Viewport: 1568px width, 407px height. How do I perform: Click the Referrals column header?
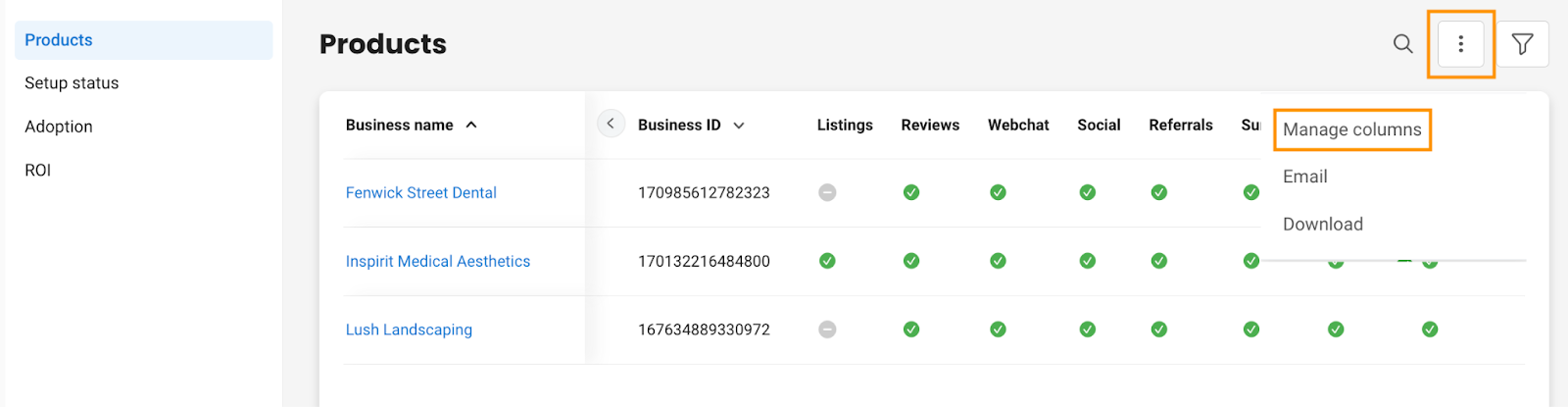pyautogui.click(x=1181, y=125)
